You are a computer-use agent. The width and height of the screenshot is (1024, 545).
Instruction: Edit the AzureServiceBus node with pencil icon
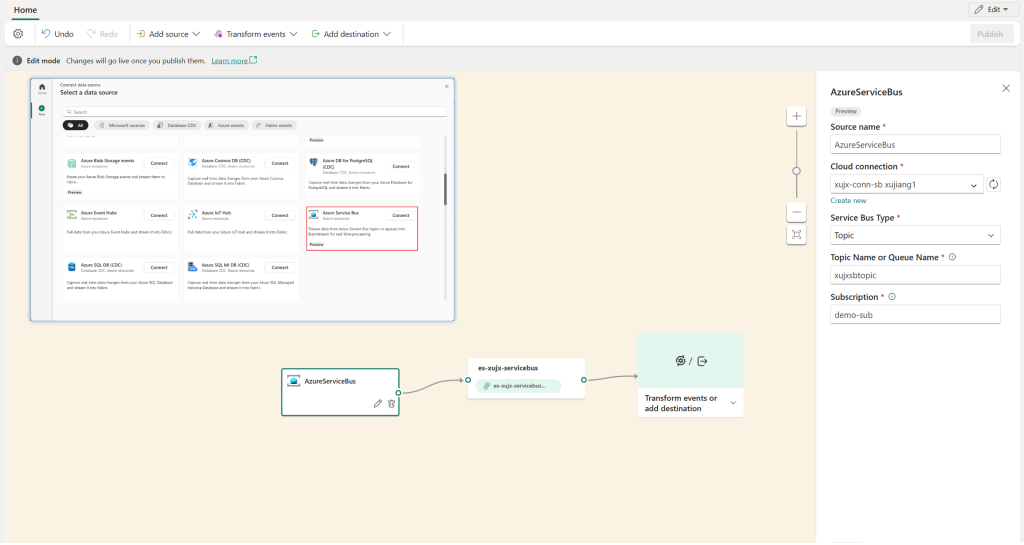[x=377, y=404]
